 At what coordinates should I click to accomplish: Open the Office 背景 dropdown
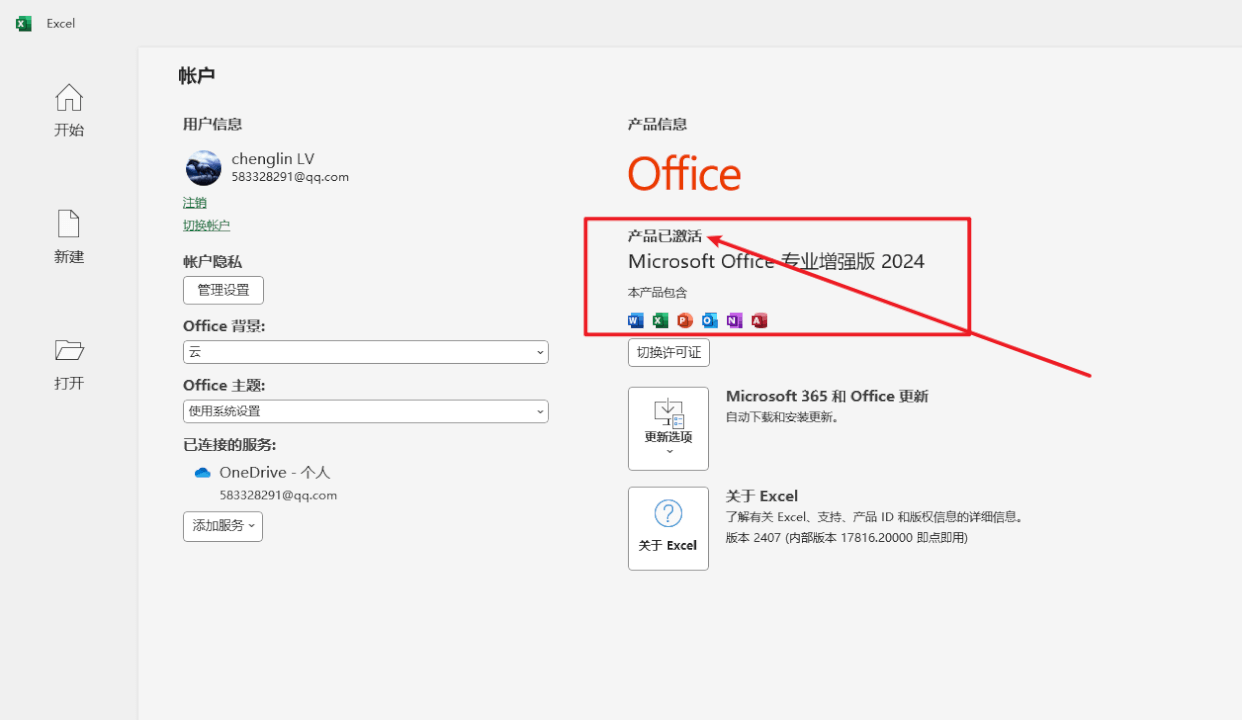365,352
